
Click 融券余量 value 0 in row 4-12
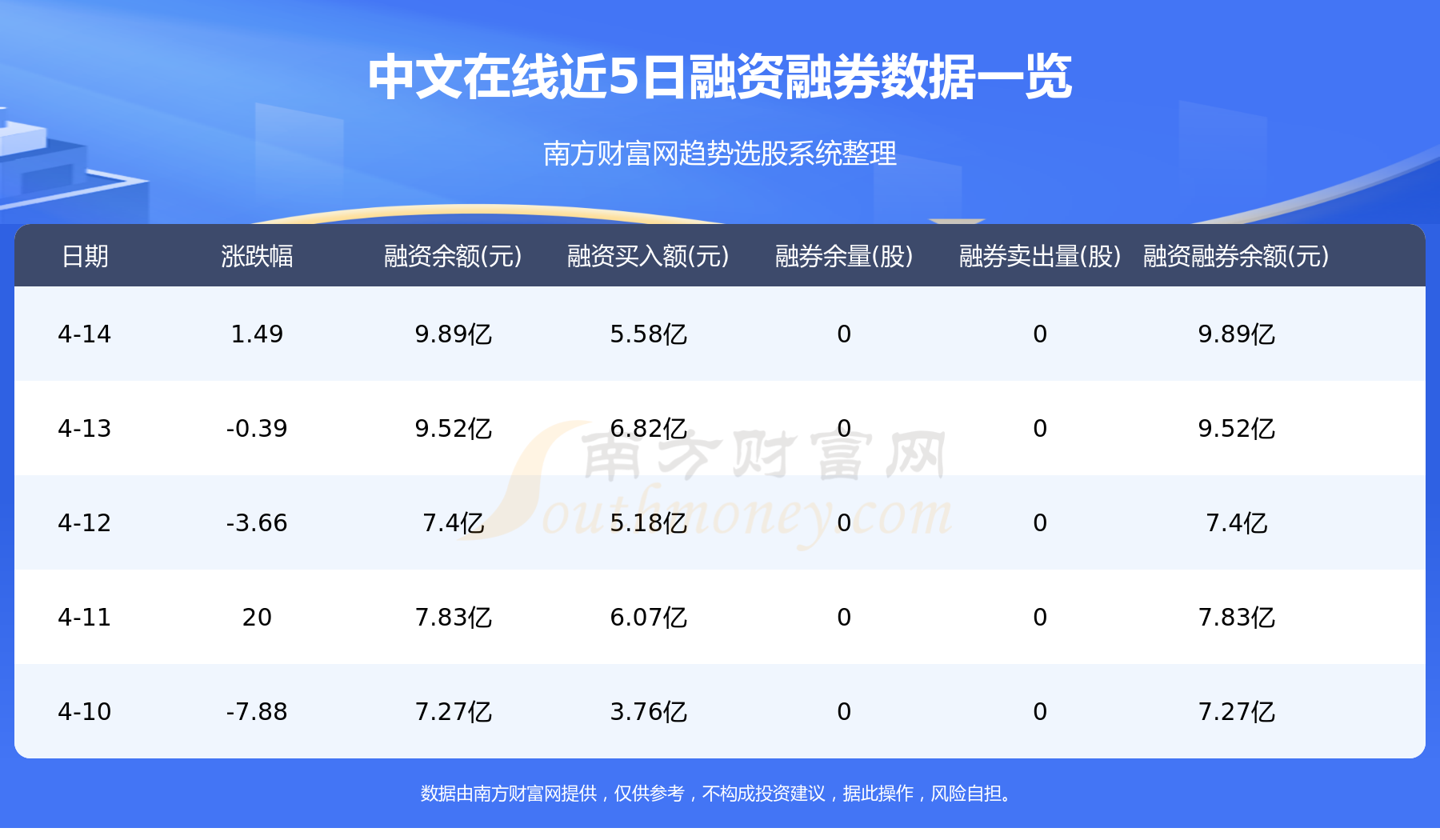(844, 523)
